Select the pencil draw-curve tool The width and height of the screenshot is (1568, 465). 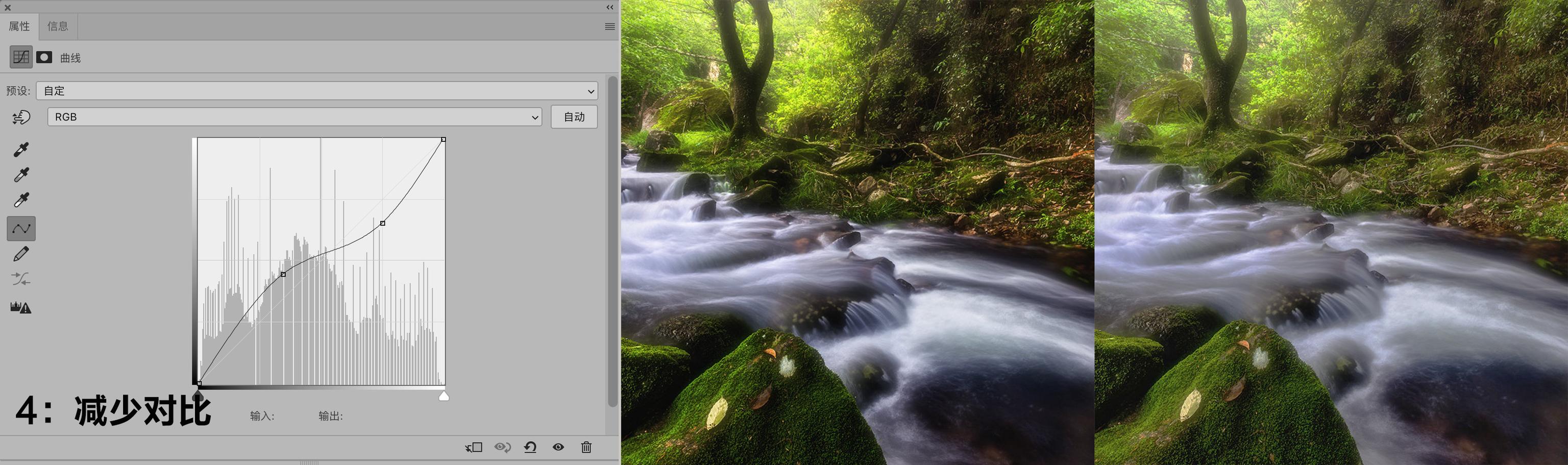[21, 254]
